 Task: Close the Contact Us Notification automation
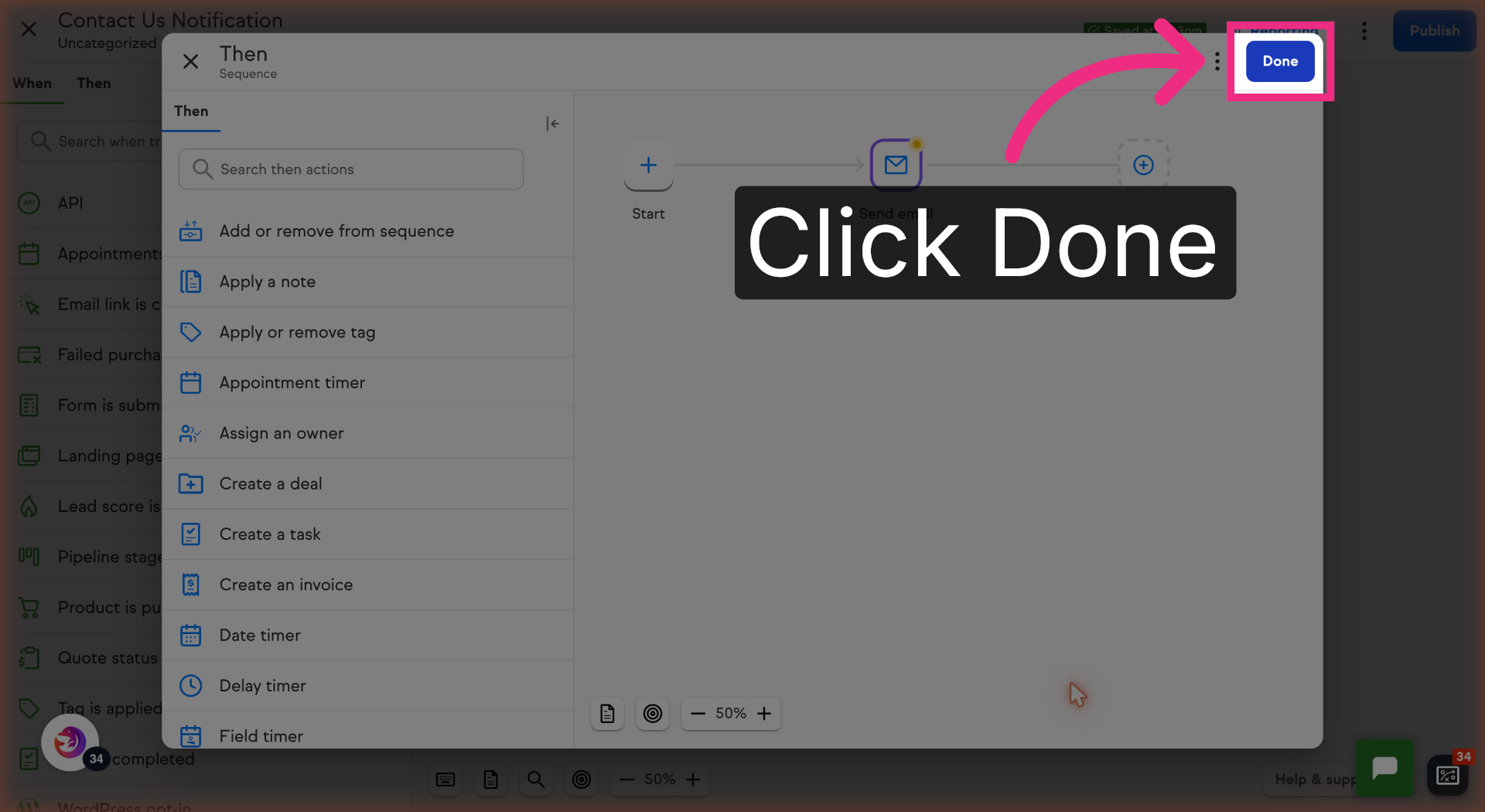[29, 29]
